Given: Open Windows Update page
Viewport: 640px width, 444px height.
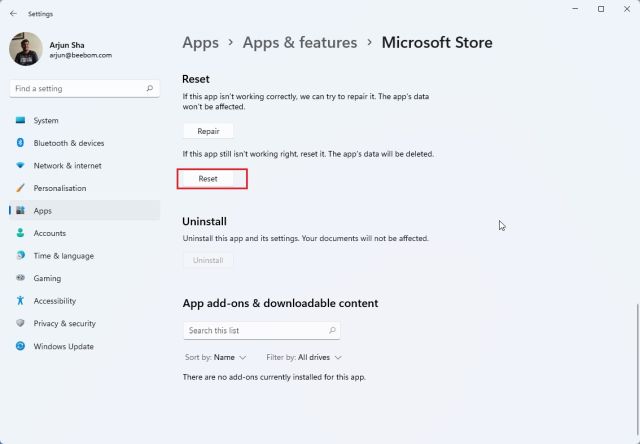Looking at the screenshot, I should (84, 346).
